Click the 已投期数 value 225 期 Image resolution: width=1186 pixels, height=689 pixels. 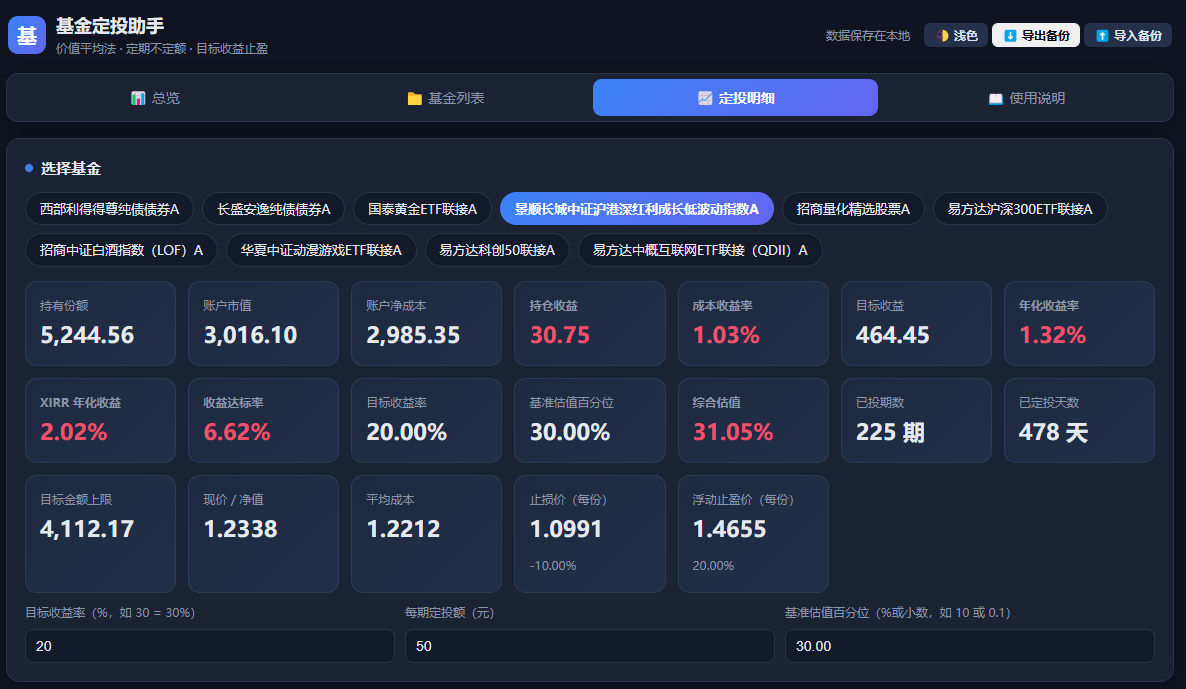click(x=890, y=432)
